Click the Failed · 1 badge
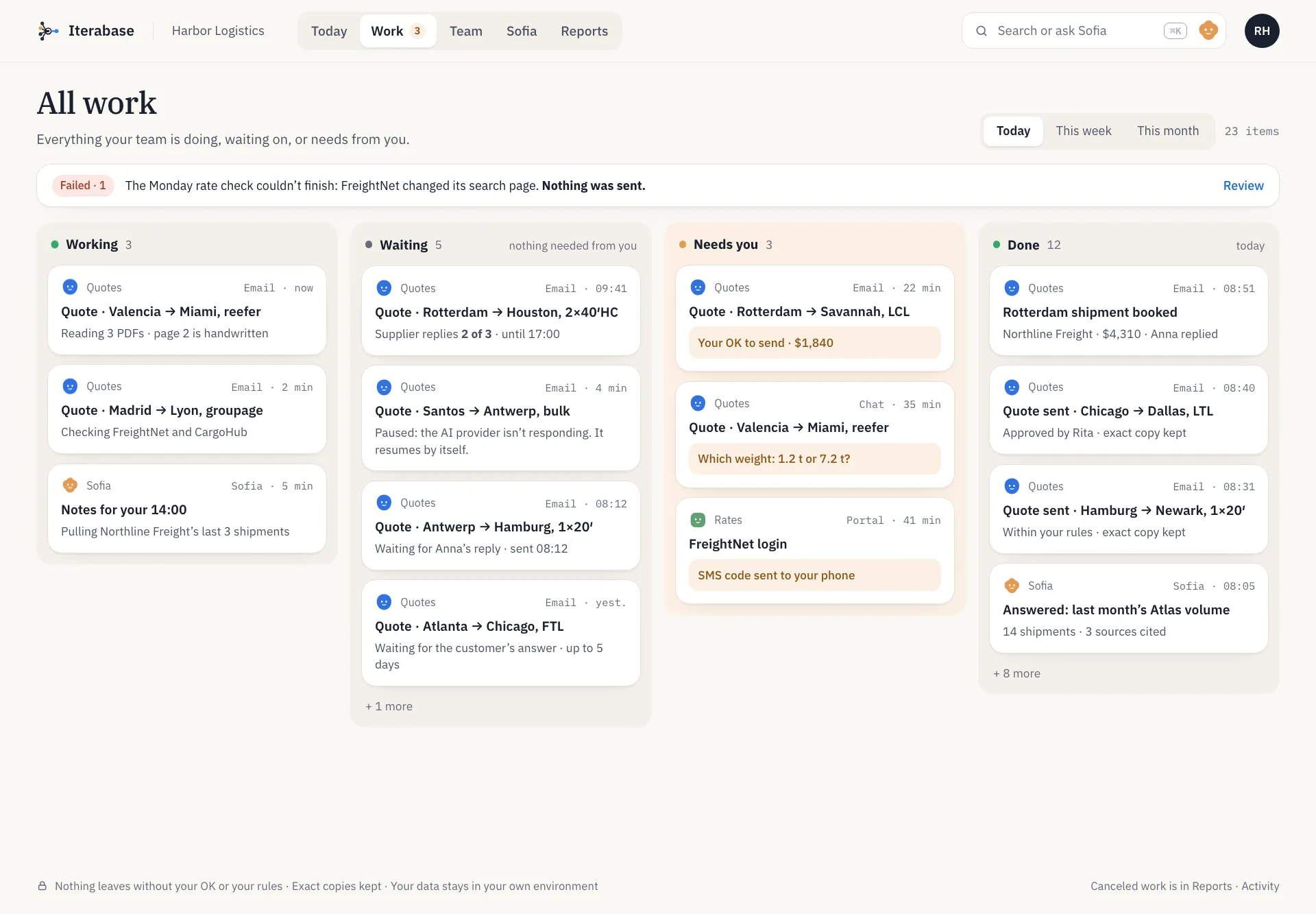This screenshot has width=1316, height=914. (83, 186)
